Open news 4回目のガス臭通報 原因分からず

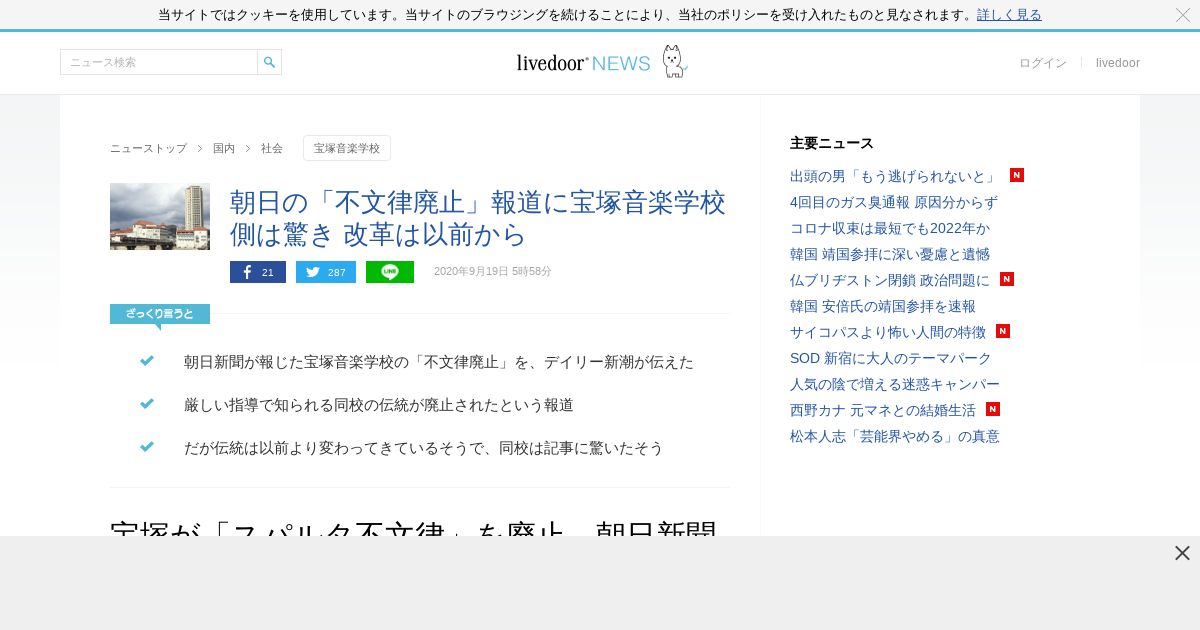(x=894, y=202)
